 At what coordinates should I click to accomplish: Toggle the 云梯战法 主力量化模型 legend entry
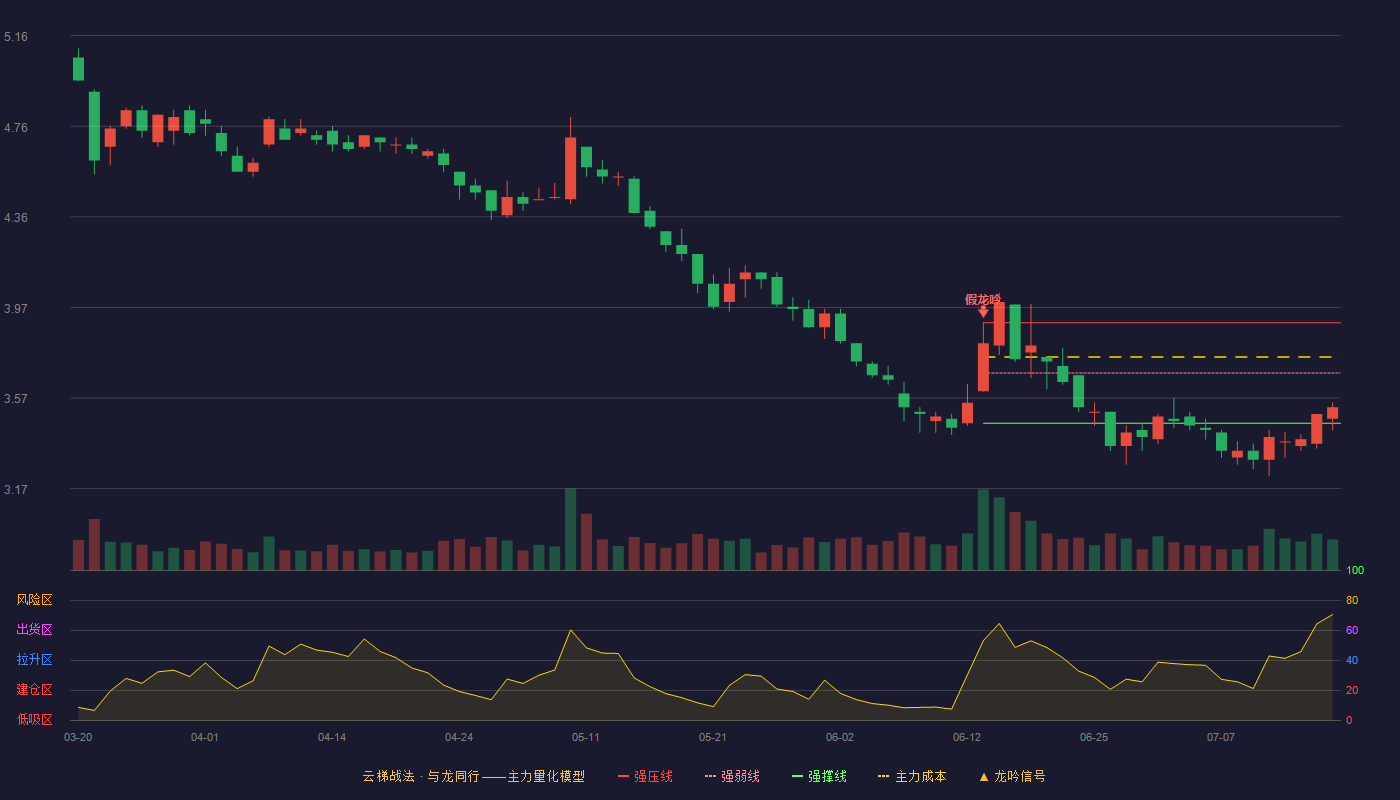coord(473,776)
